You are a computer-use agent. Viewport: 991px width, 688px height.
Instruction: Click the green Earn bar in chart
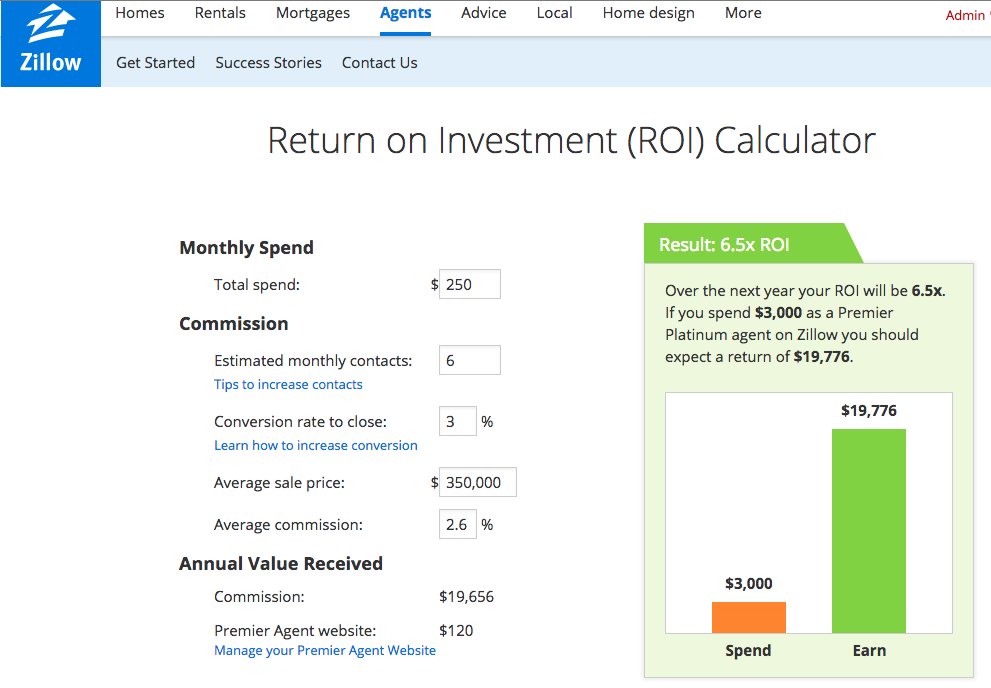tap(869, 531)
